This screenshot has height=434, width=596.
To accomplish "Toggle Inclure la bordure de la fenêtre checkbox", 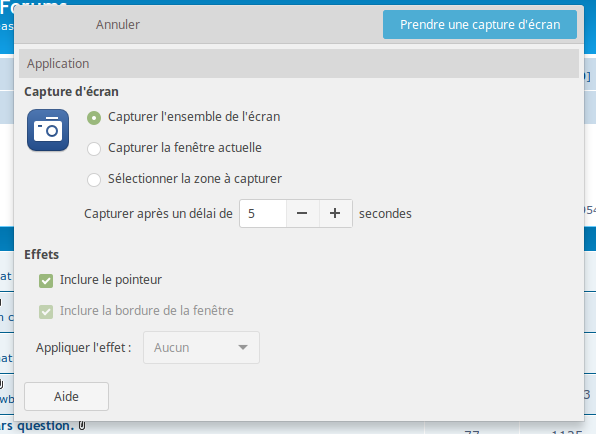I will tap(46, 312).
